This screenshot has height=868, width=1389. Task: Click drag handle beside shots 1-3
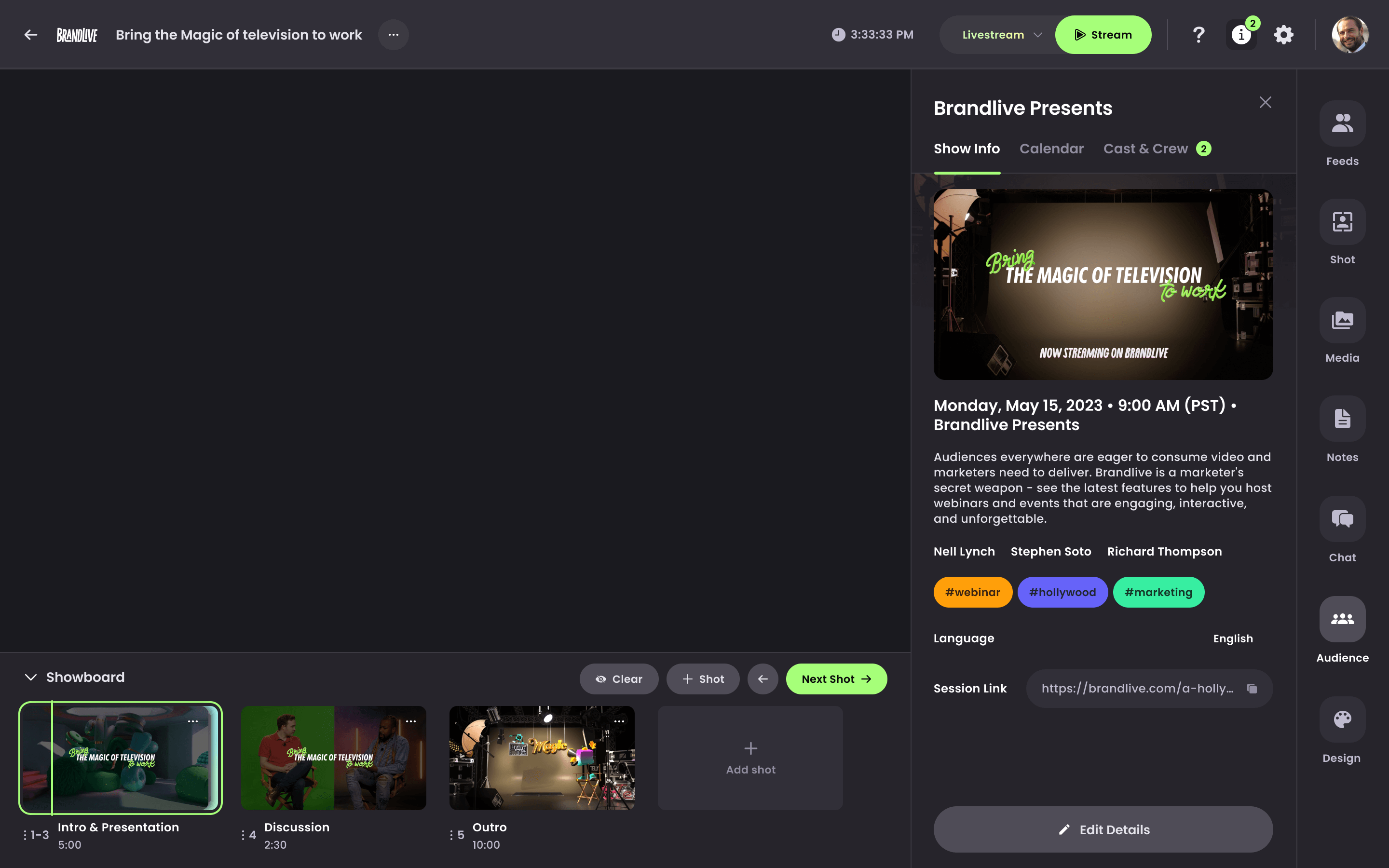click(25, 835)
